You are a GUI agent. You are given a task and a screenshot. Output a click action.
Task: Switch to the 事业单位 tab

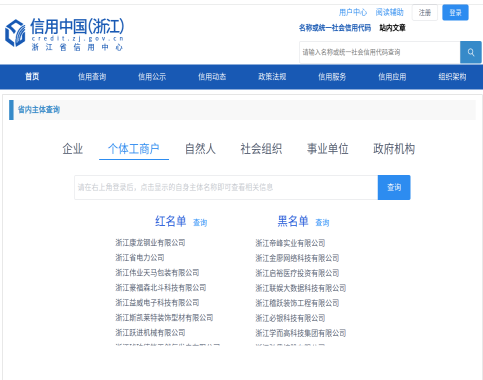click(328, 149)
